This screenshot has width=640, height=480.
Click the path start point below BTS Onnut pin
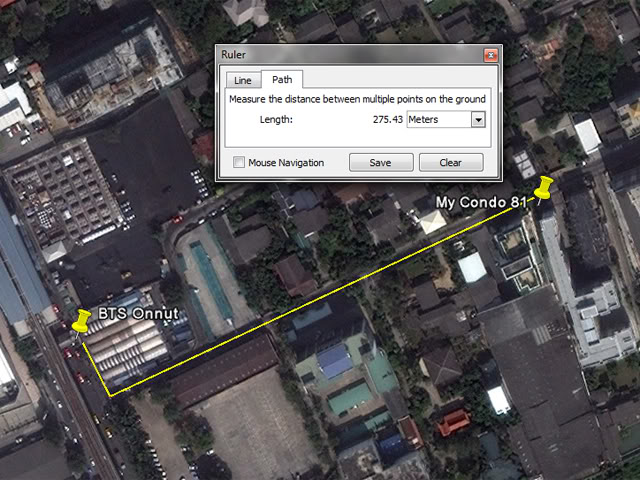(83, 343)
